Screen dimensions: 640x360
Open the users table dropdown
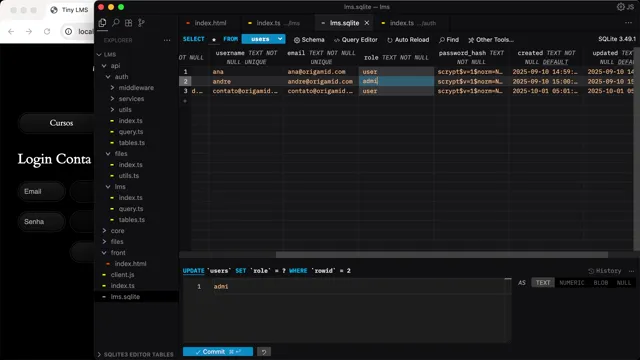[x=263, y=39]
